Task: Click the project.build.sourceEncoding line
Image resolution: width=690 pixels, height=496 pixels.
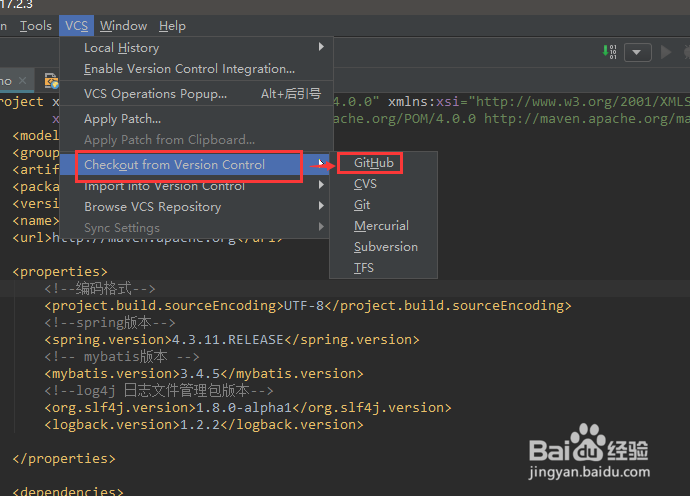Action: click(x=308, y=306)
